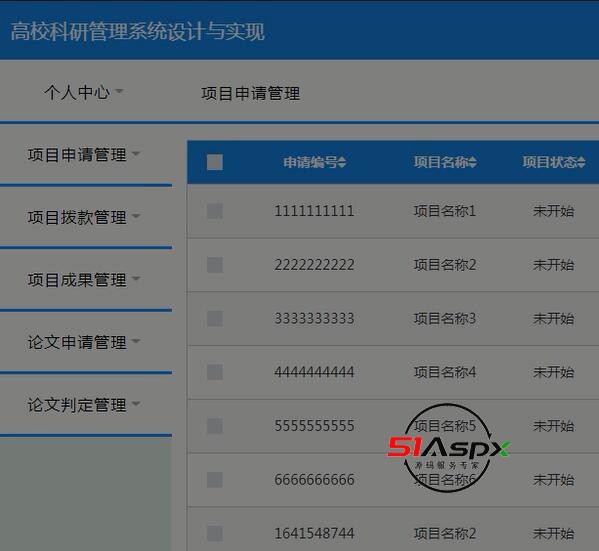Image resolution: width=599 pixels, height=551 pixels.
Task: Toggle the select-all header checkbox
Action: [x=215, y=162]
